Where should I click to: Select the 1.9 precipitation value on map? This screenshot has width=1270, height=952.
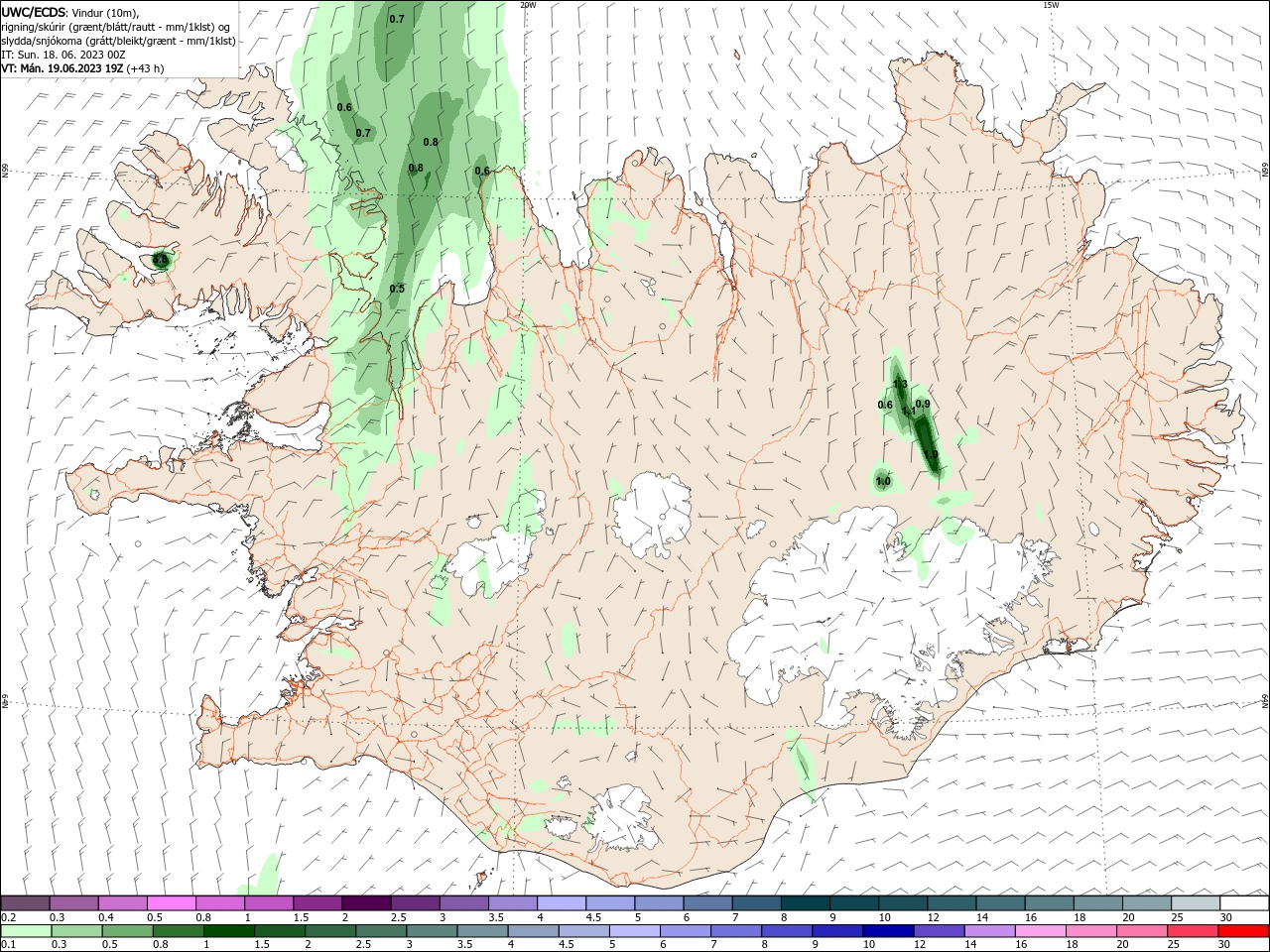(931, 454)
